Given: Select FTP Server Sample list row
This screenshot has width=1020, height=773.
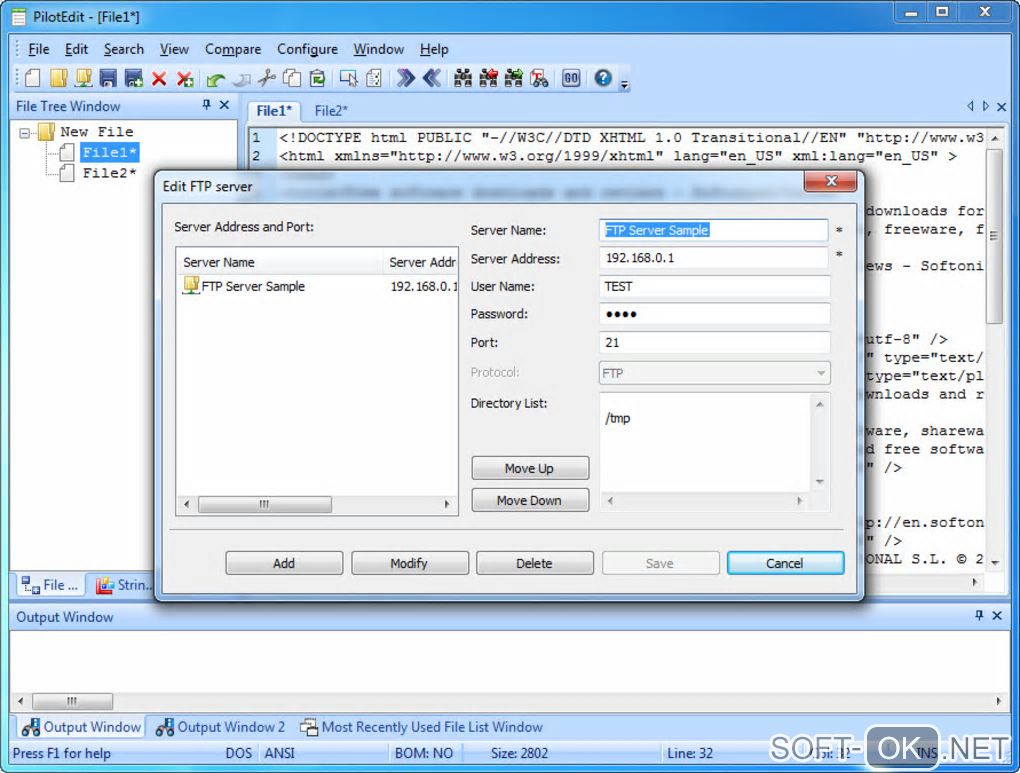Looking at the screenshot, I should (317, 286).
